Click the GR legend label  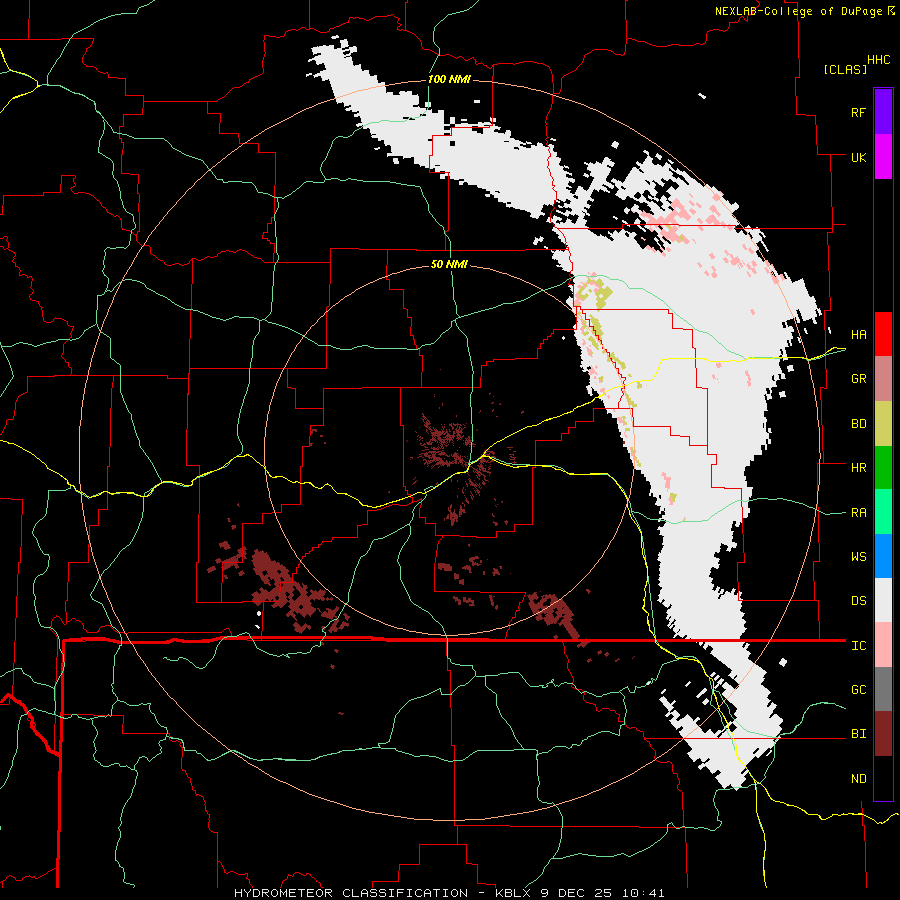point(858,379)
